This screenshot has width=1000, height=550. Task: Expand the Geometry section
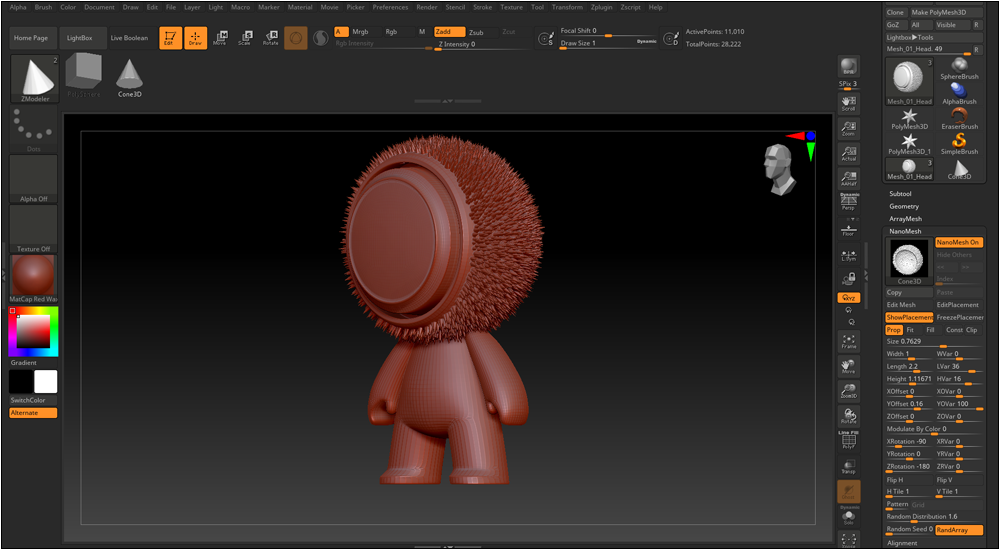coord(904,206)
